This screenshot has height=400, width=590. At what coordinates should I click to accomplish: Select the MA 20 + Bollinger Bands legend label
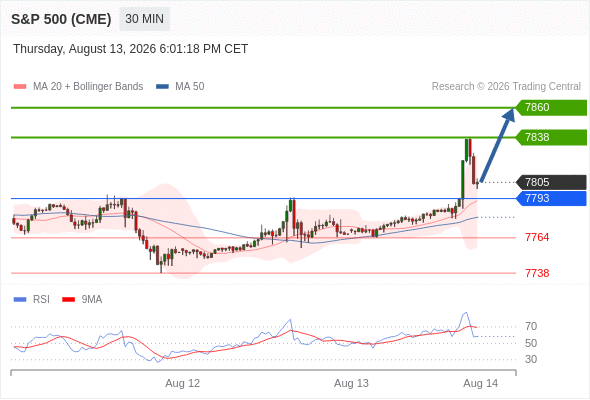pyautogui.click(x=88, y=87)
